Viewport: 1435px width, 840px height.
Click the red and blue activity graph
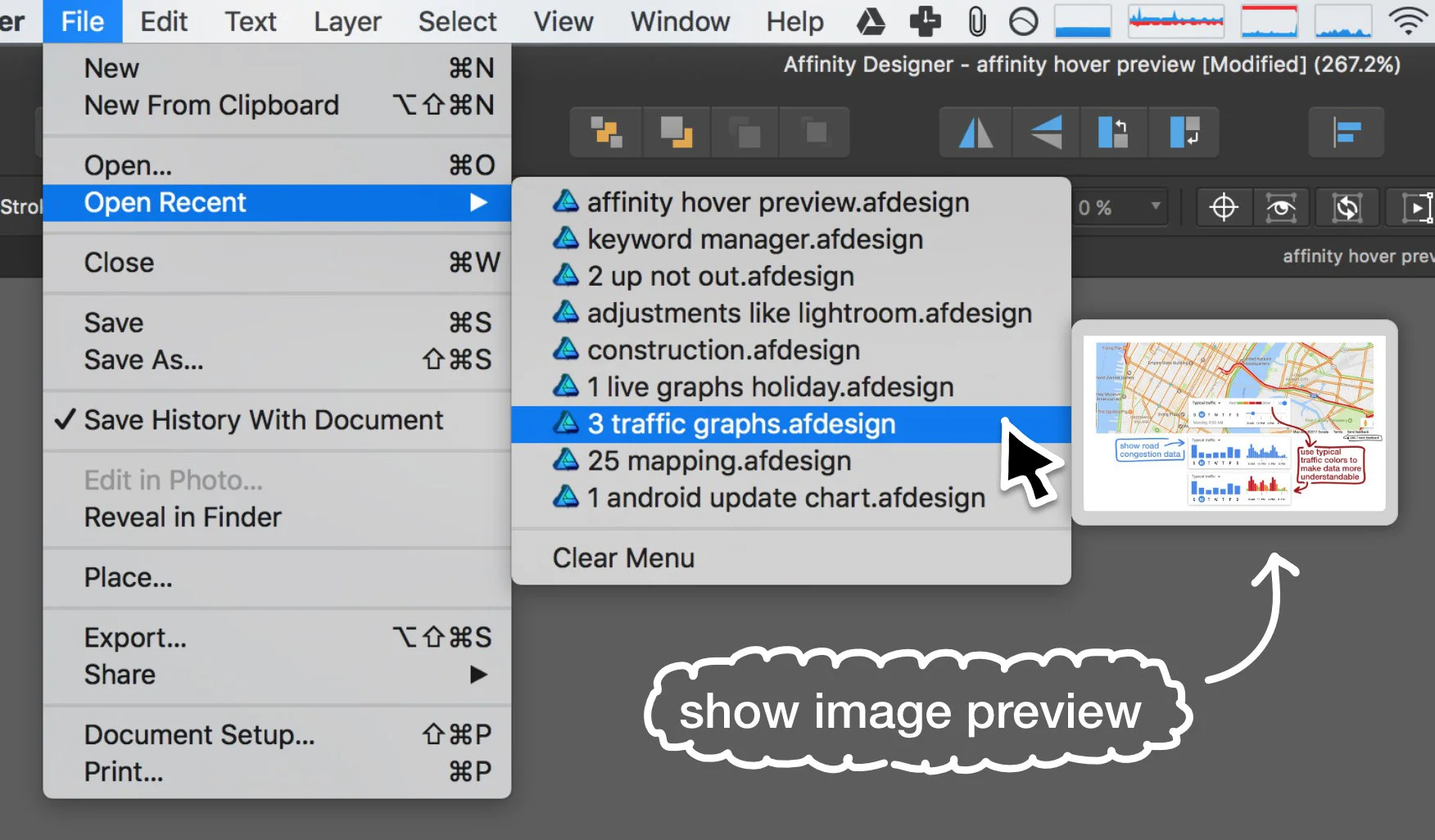pos(1175,21)
